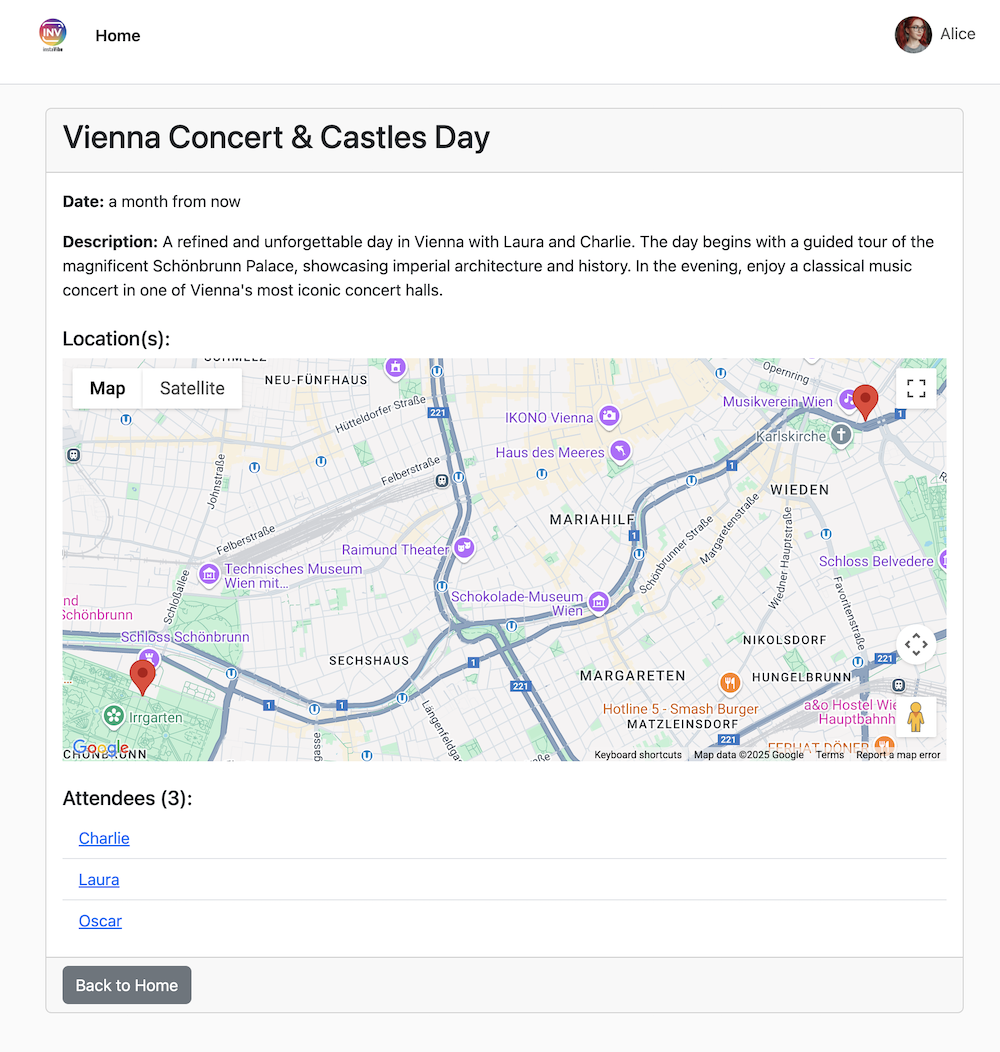Toggle fullscreen map view

pyautogui.click(x=916, y=389)
